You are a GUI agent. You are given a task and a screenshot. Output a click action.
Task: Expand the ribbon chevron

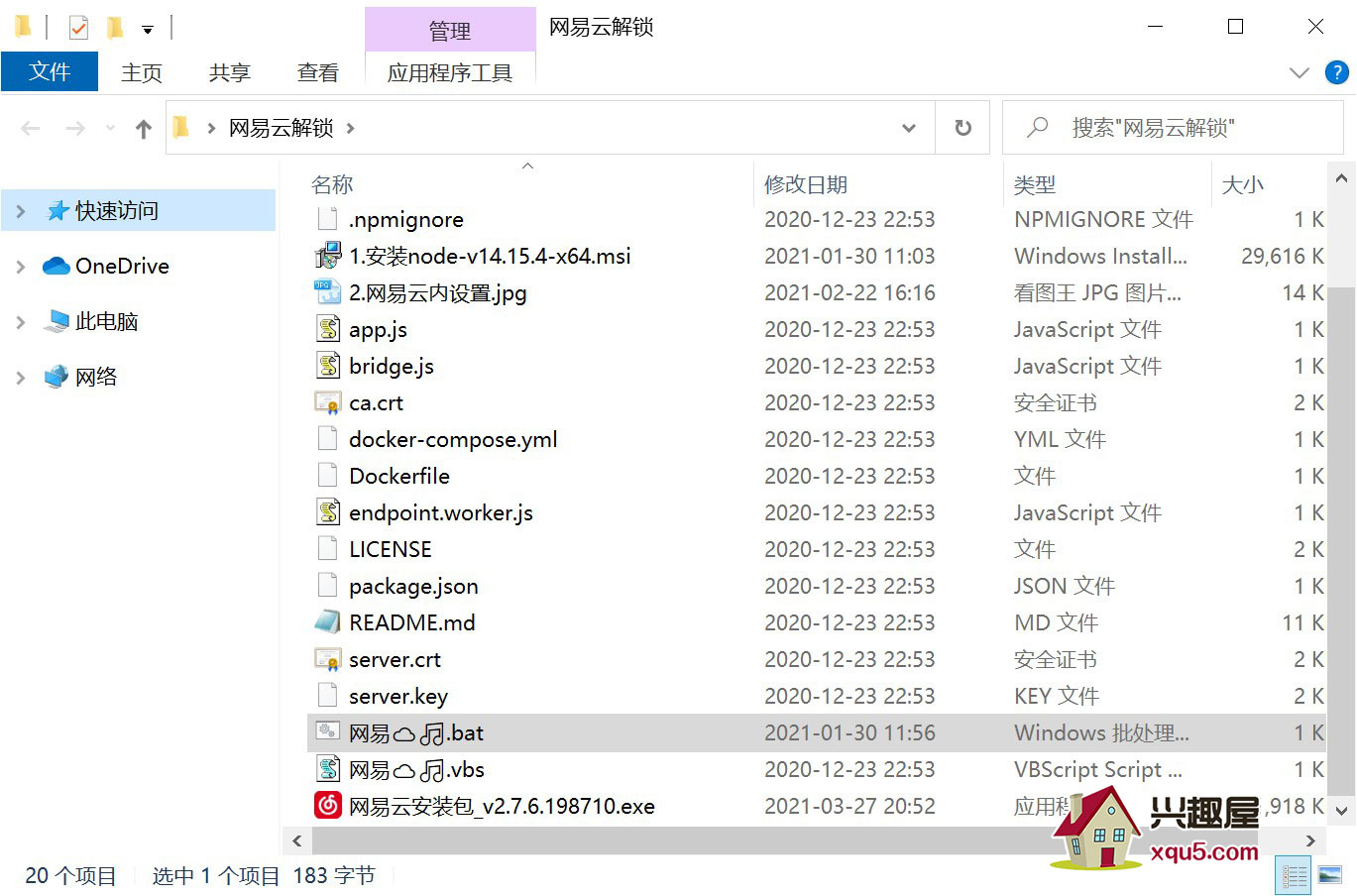(x=1299, y=72)
